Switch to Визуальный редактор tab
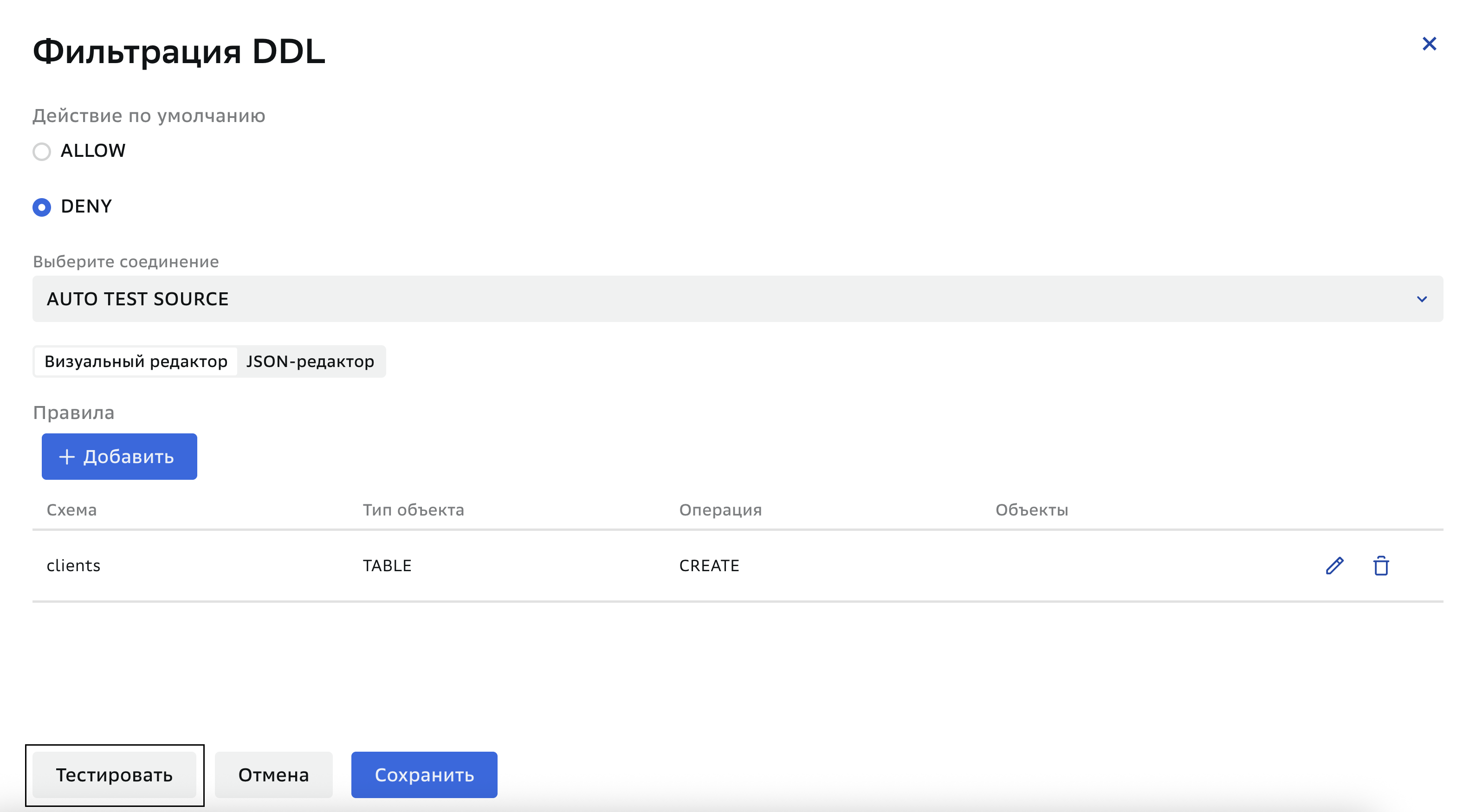1476x812 pixels. 136,362
